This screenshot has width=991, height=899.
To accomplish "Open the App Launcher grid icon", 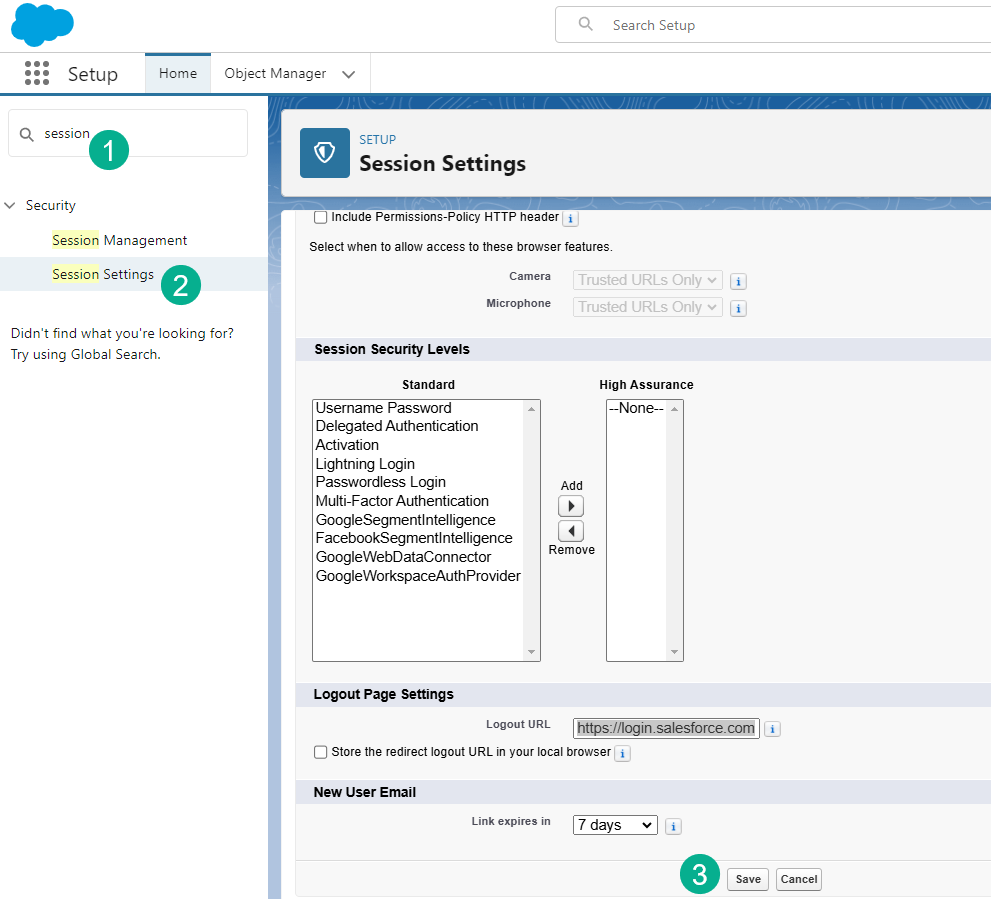I will click(x=36, y=73).
